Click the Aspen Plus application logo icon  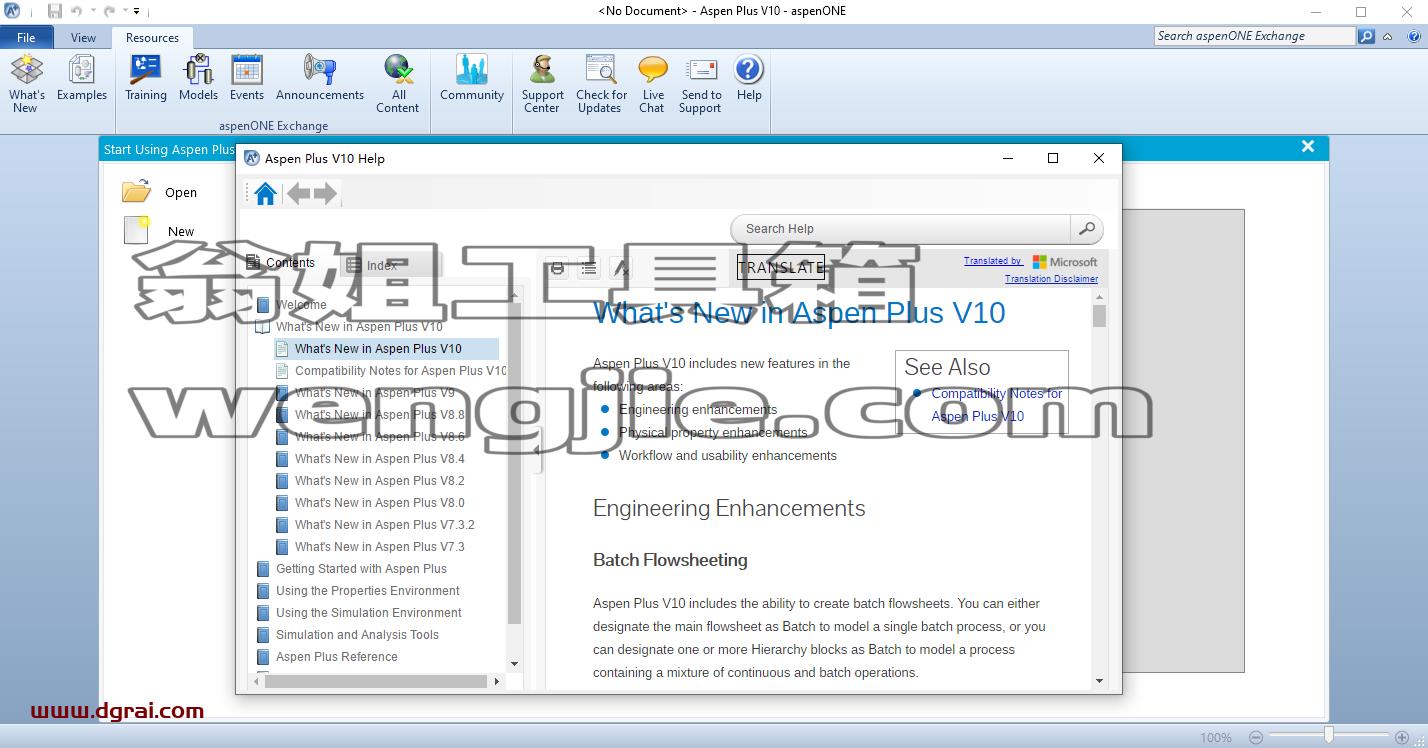click(x=12, y=11)
